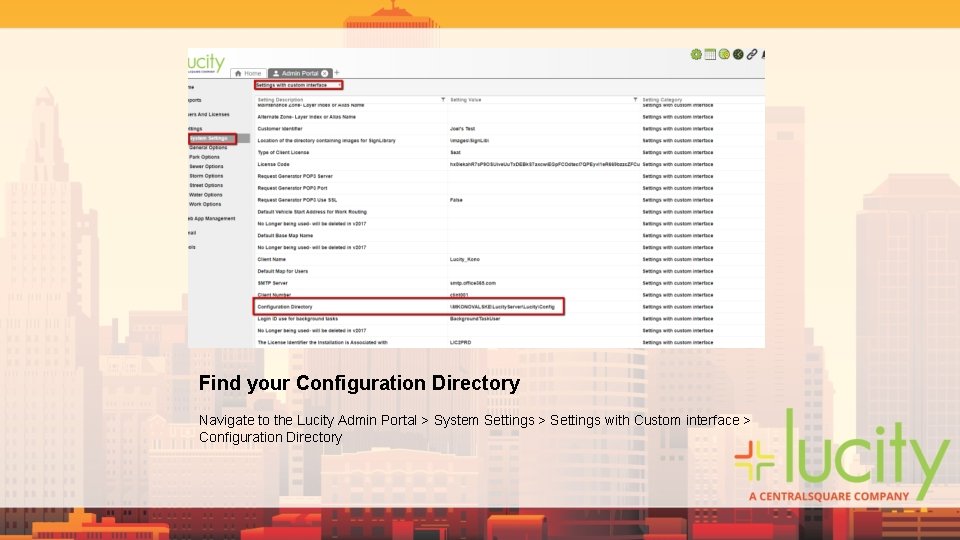The width and height of the screenshot is (960, 540).
Task: Click the light green round toolbar icon
Action: pyautogui.click(x=724, y=54)
